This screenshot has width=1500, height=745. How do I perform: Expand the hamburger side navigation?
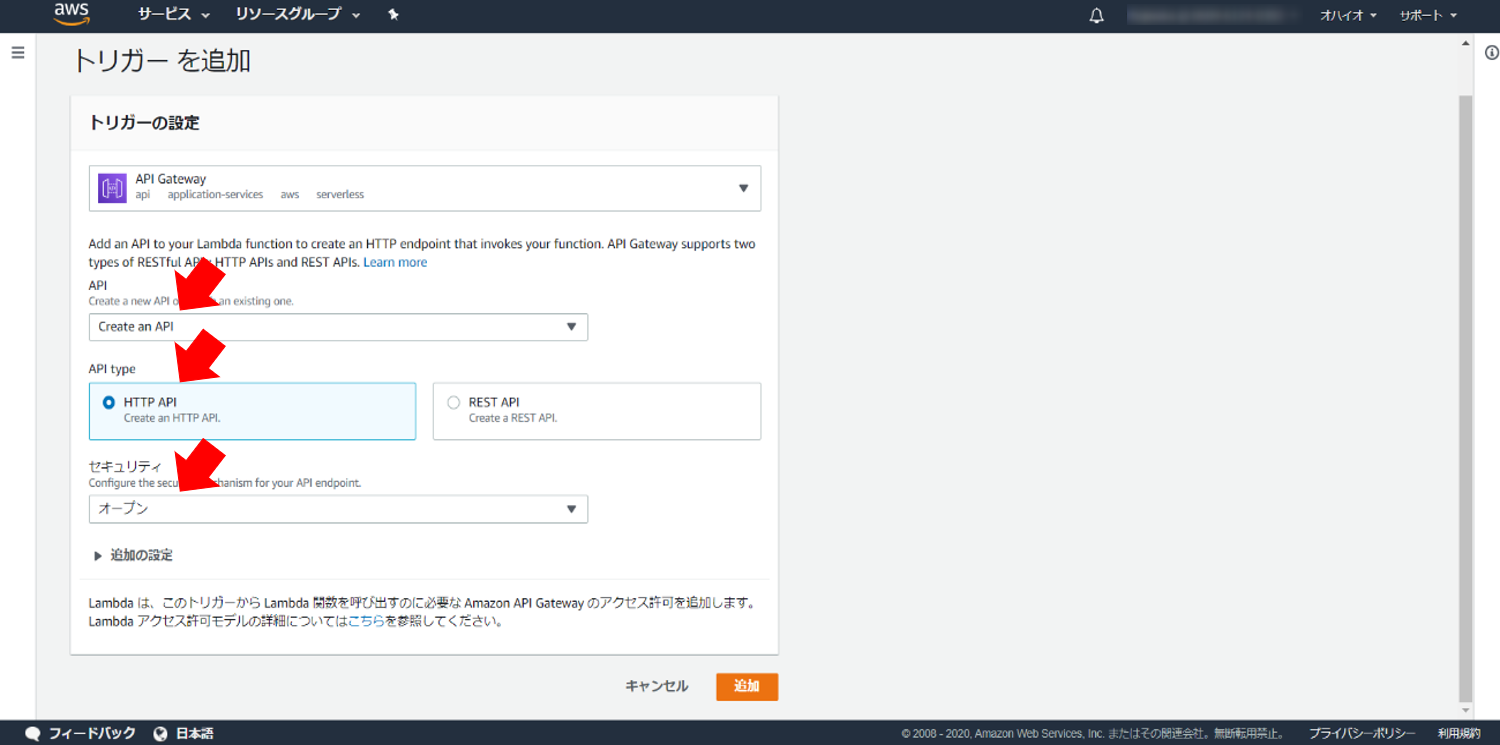(18, 53)
